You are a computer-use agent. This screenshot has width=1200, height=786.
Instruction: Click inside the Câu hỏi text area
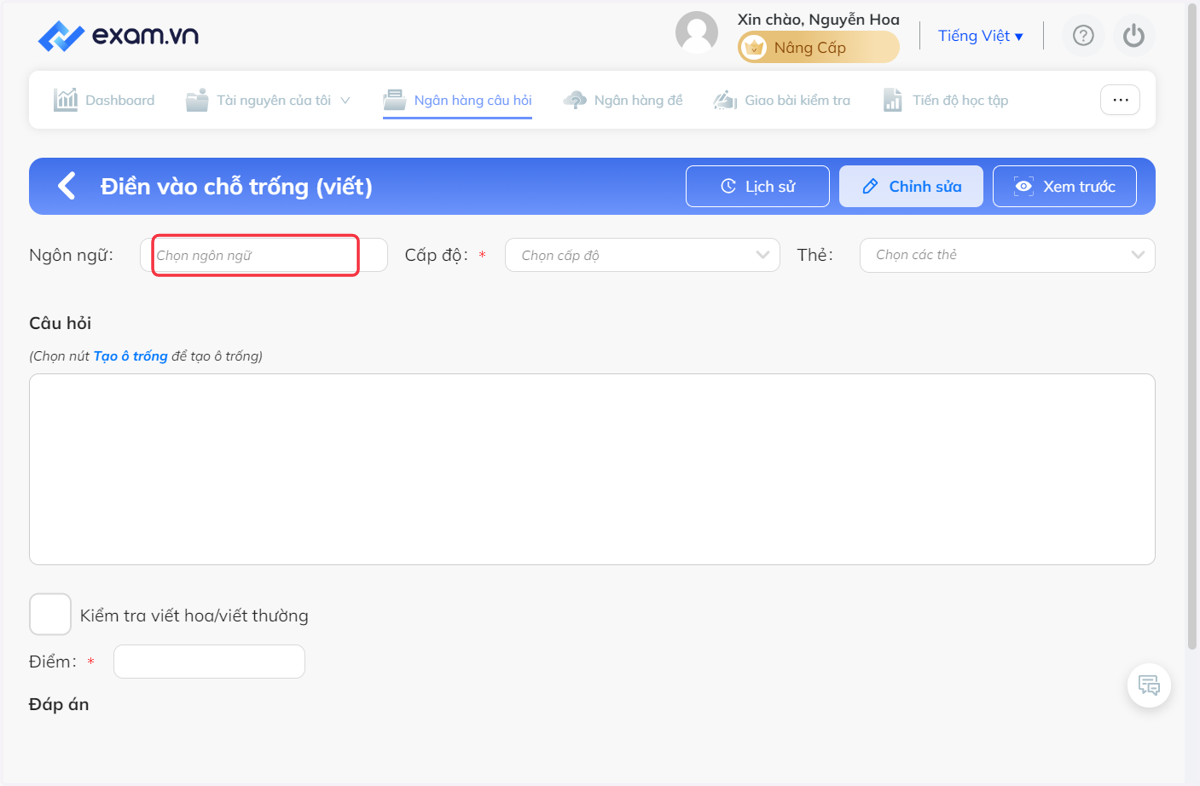point(592,469)
